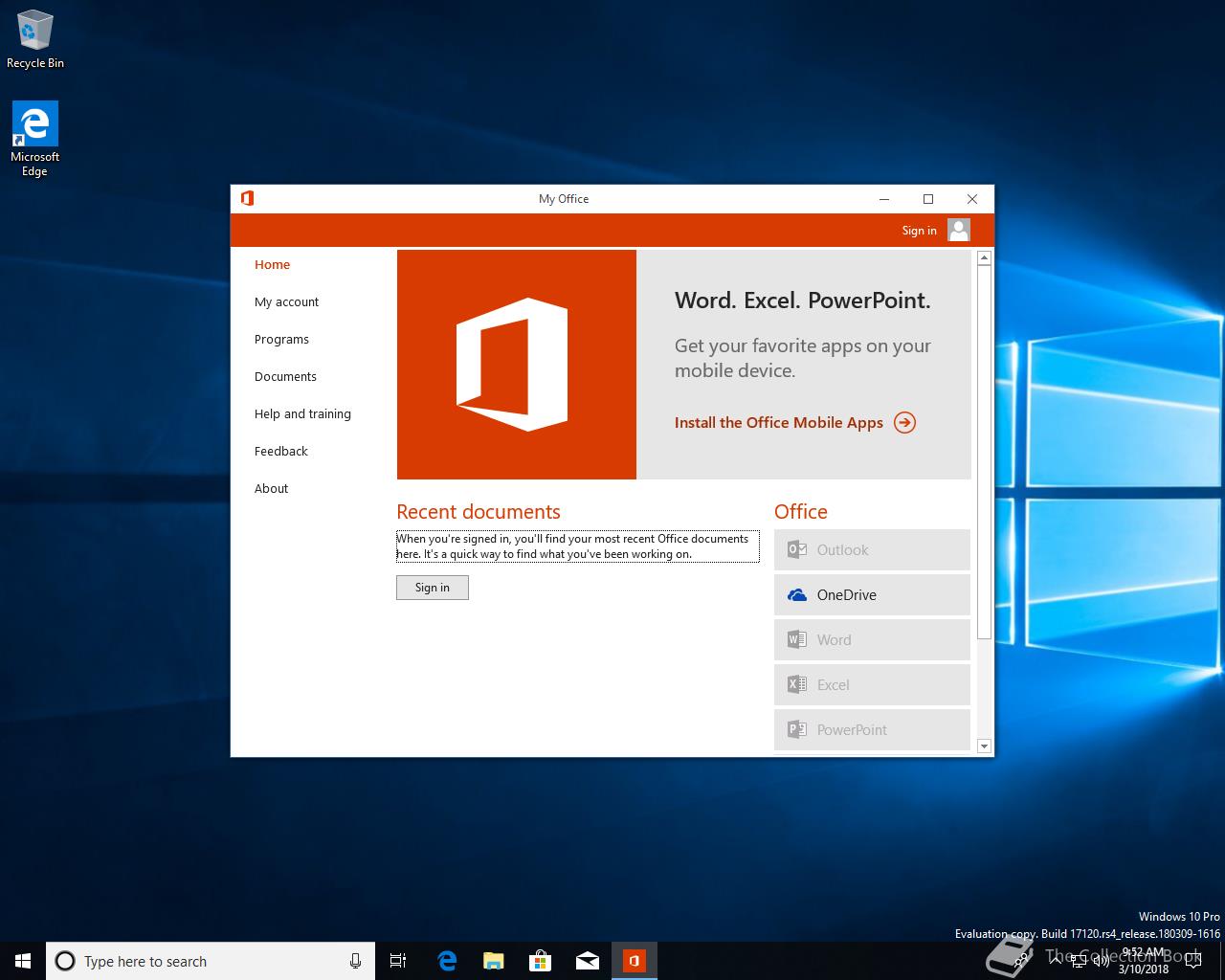This screenshot has height=980, width=1225.
Task: Open File Explorer from the taskbar
Action: pyautogui.click(x=493, y=961)
